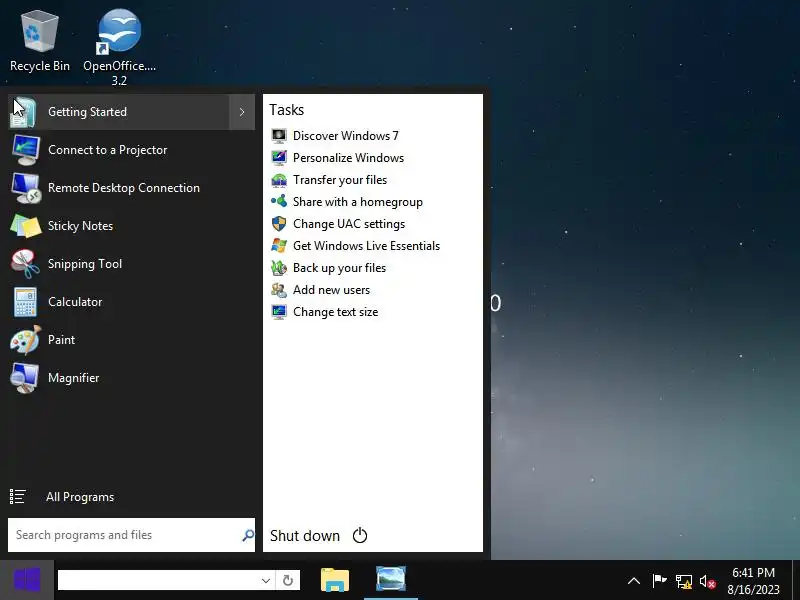This screenshot has width=800, height=600.
Task: Open the Personalize Windows link
Action: pyautogui.click(x=348, y=158)
